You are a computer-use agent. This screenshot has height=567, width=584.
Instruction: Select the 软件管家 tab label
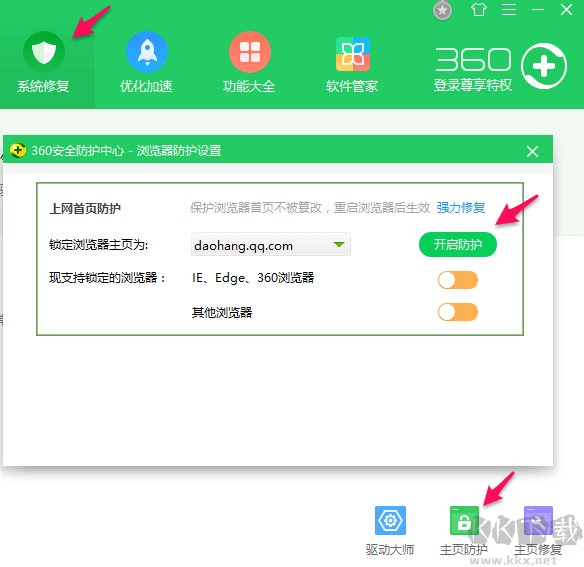pyautogui.click(x=352, y=86)
